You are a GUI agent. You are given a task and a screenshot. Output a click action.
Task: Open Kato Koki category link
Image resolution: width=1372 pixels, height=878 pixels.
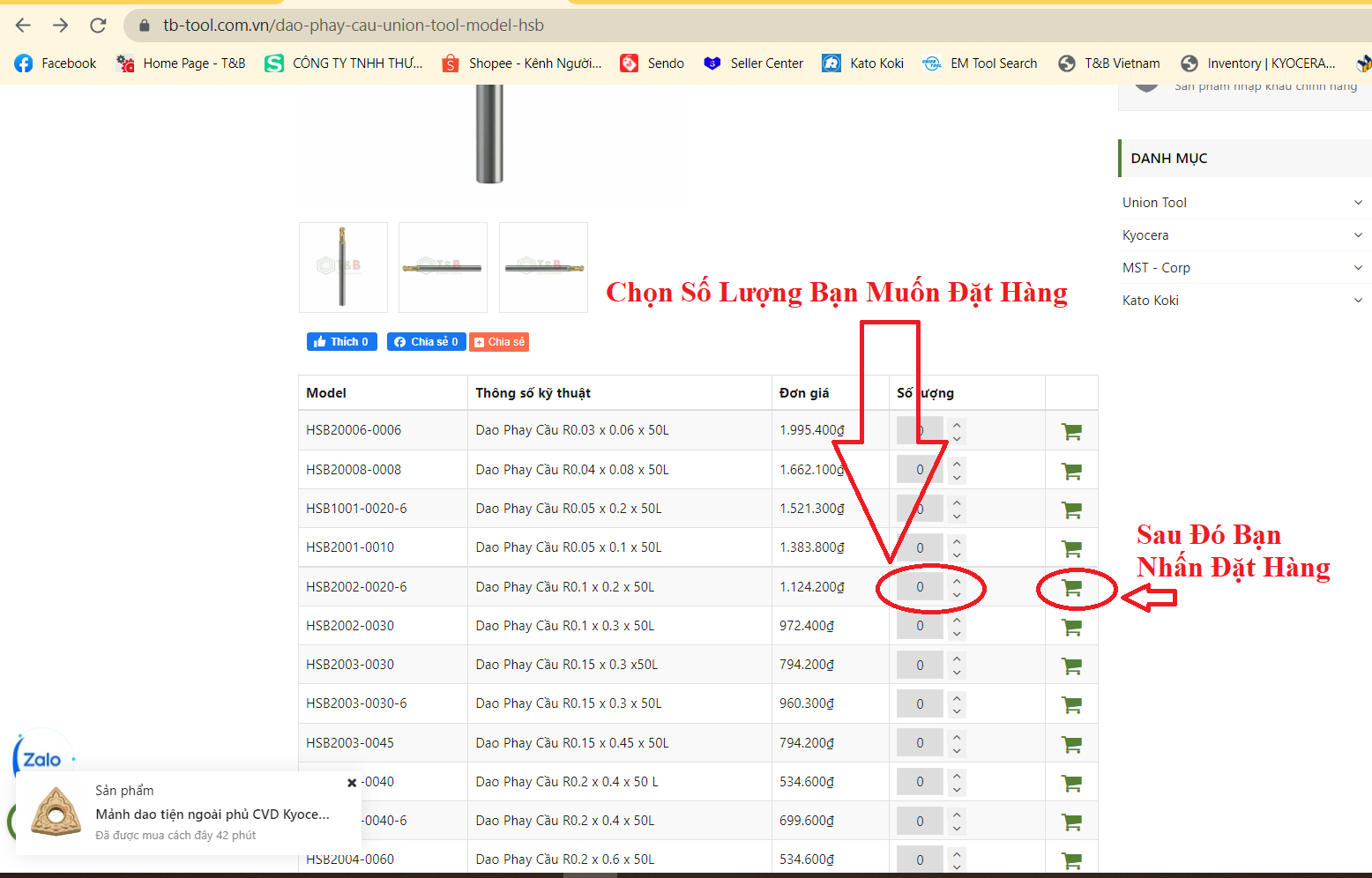click(x=1151, y=301)
